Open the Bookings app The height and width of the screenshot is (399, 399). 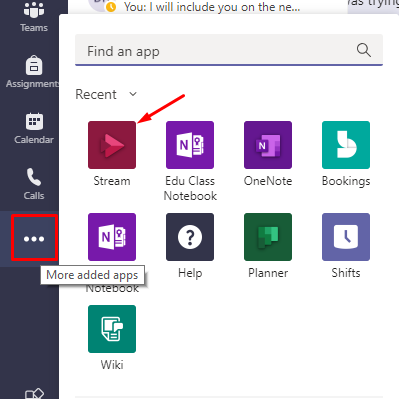pos(346,145)
